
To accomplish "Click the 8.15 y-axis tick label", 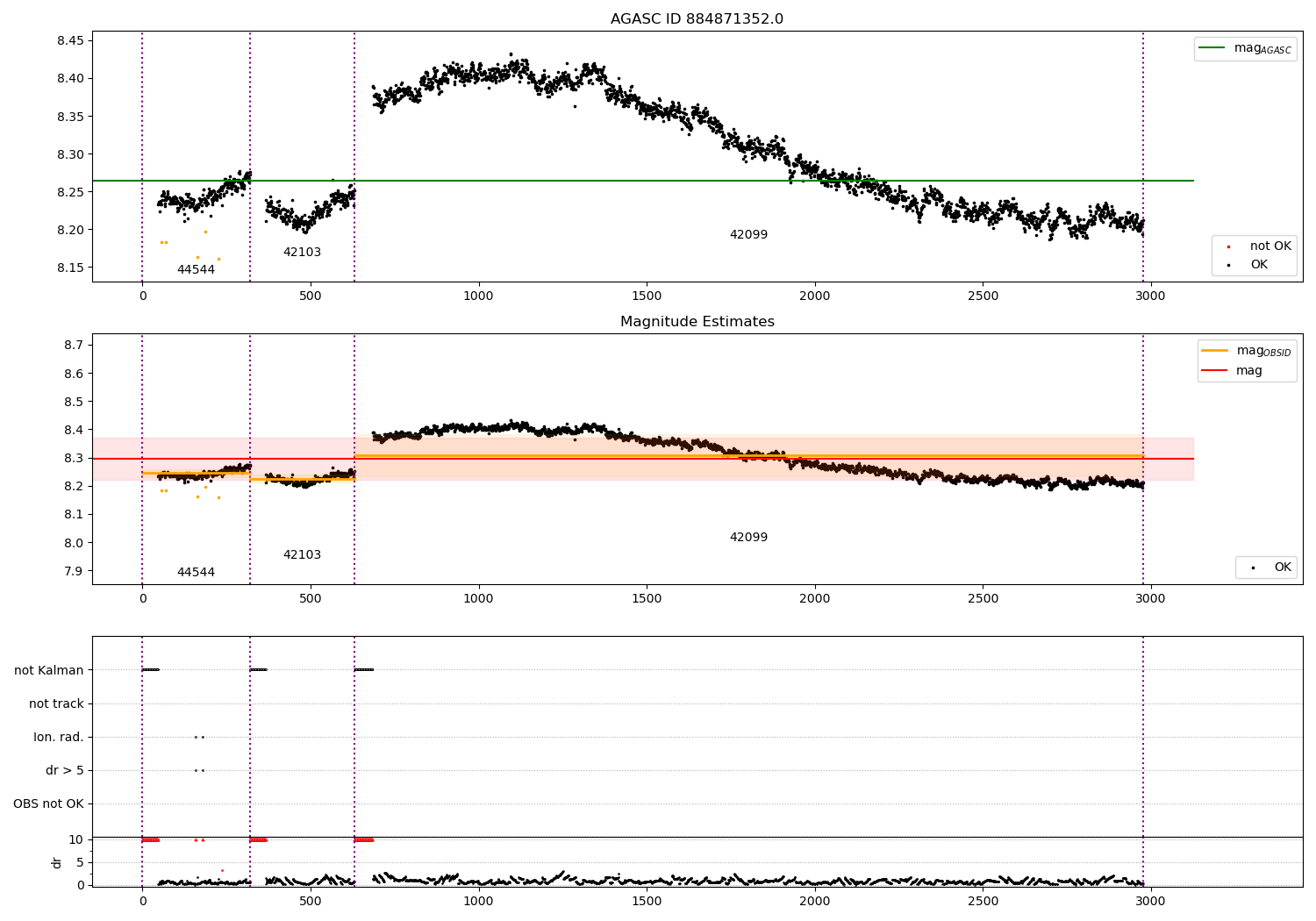I will (x=70, y=268).
